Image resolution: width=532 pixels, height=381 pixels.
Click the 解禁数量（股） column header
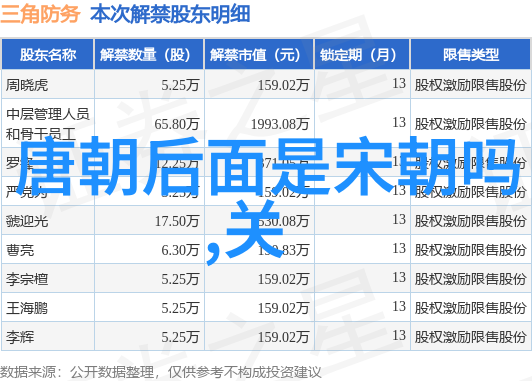(149, 55)
